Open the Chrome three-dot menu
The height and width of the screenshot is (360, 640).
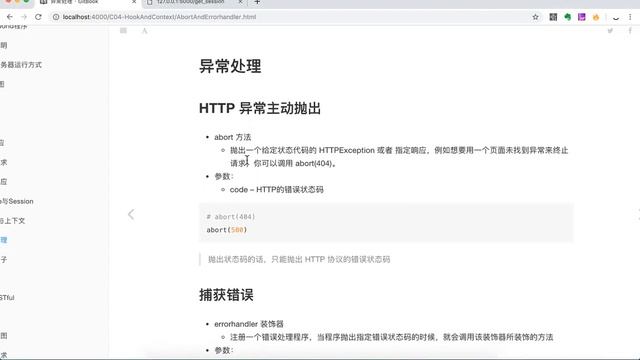pyautogui.click(x=630, y=17)
